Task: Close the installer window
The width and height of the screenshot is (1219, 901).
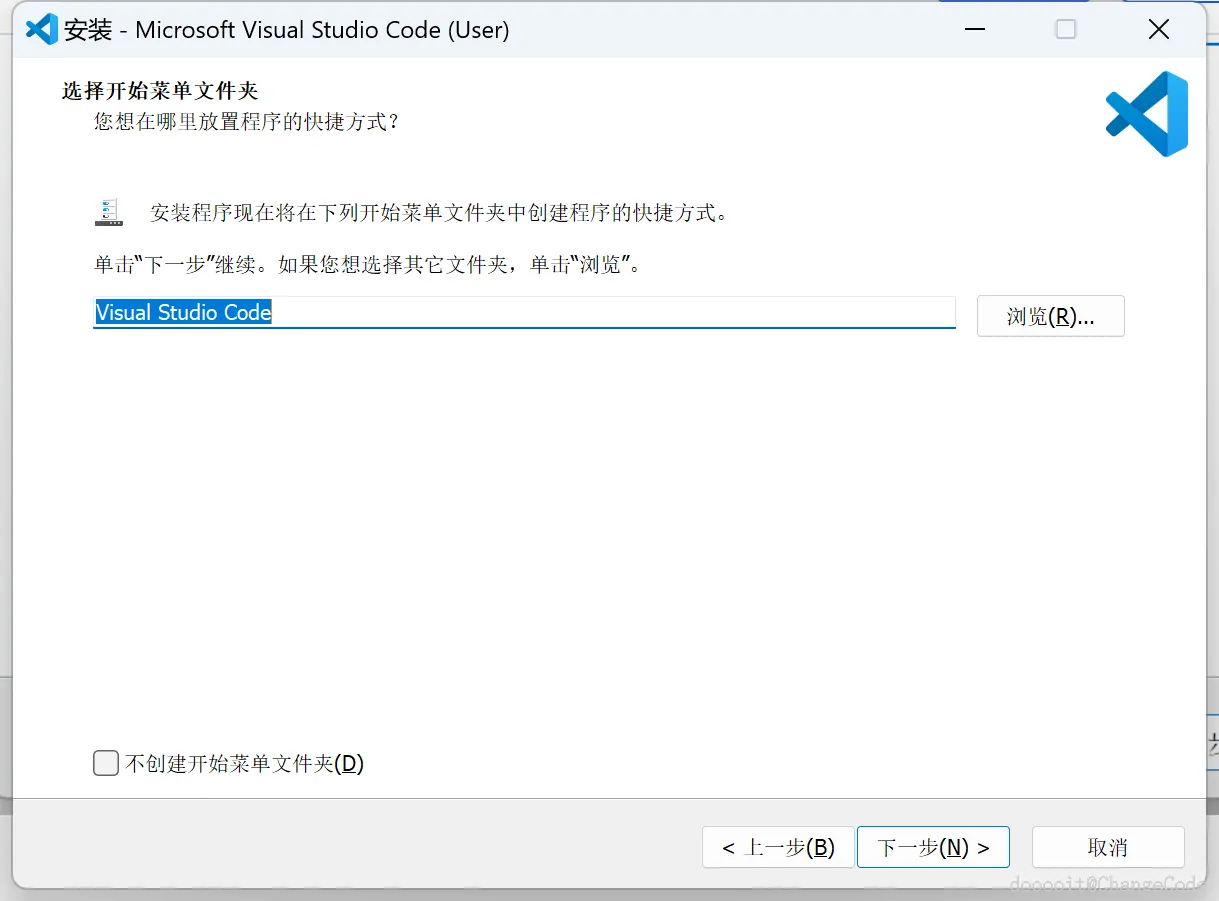Action: [1159, 30]
